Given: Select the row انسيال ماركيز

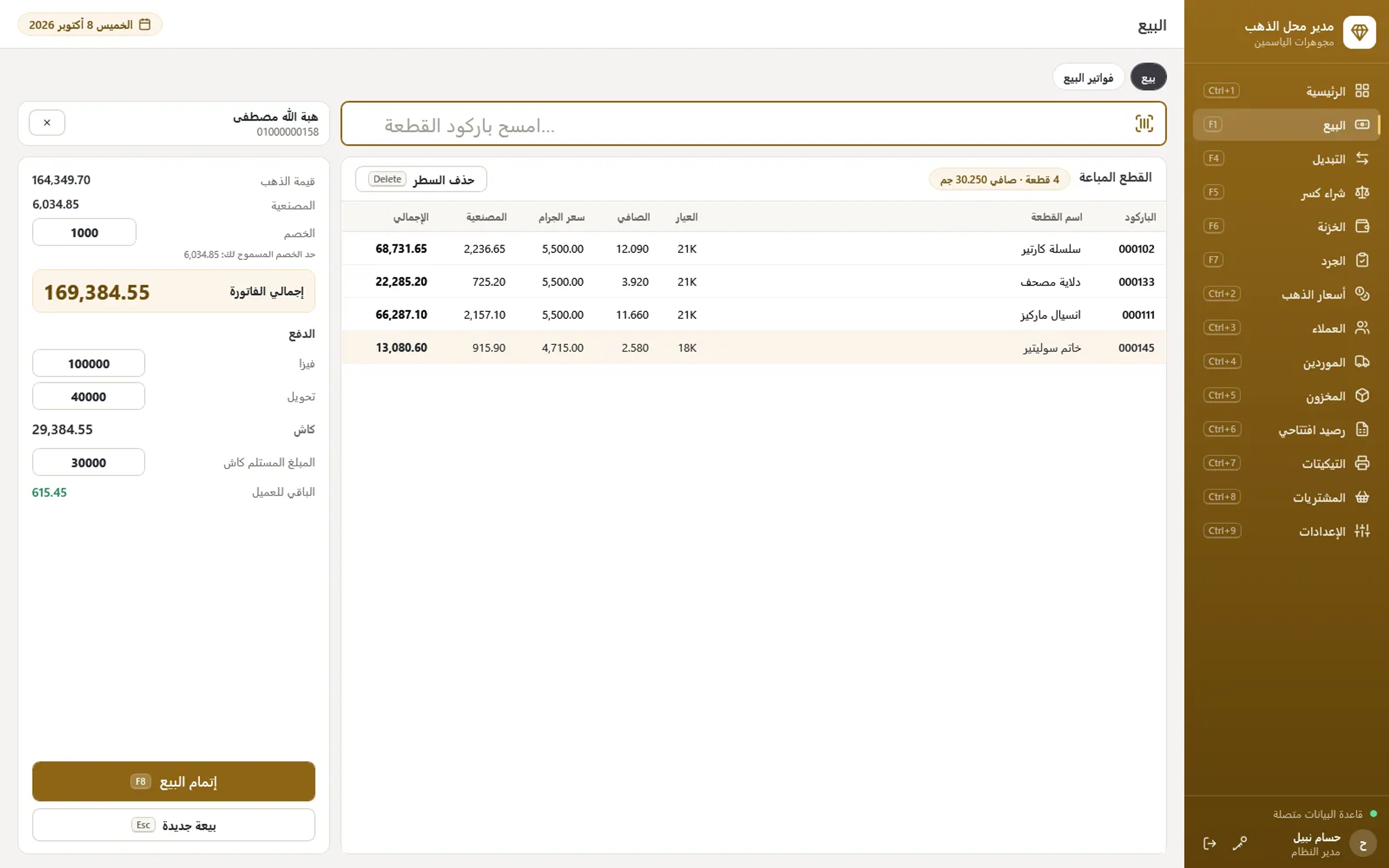Looking at the screenshot, I should [753, 315].
